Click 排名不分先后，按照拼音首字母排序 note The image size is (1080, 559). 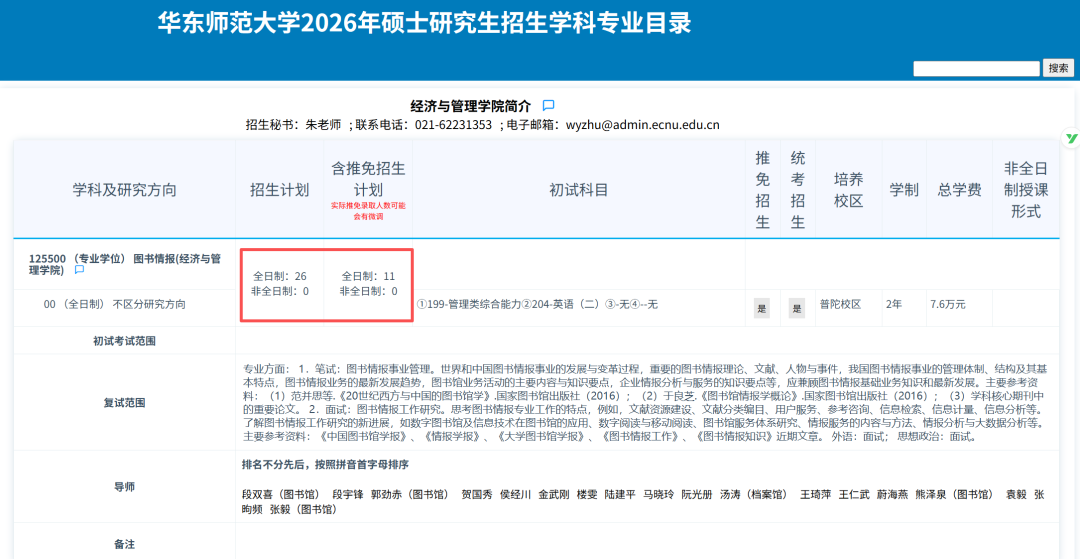[326, 464]
